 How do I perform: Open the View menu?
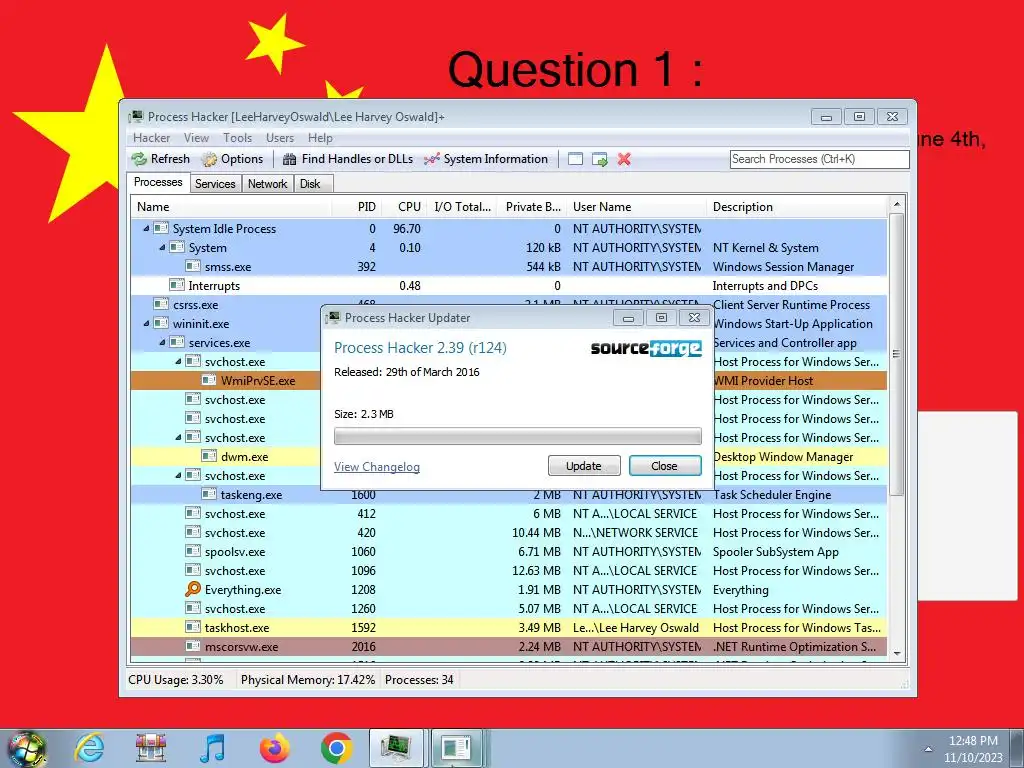tap(196, 138)
